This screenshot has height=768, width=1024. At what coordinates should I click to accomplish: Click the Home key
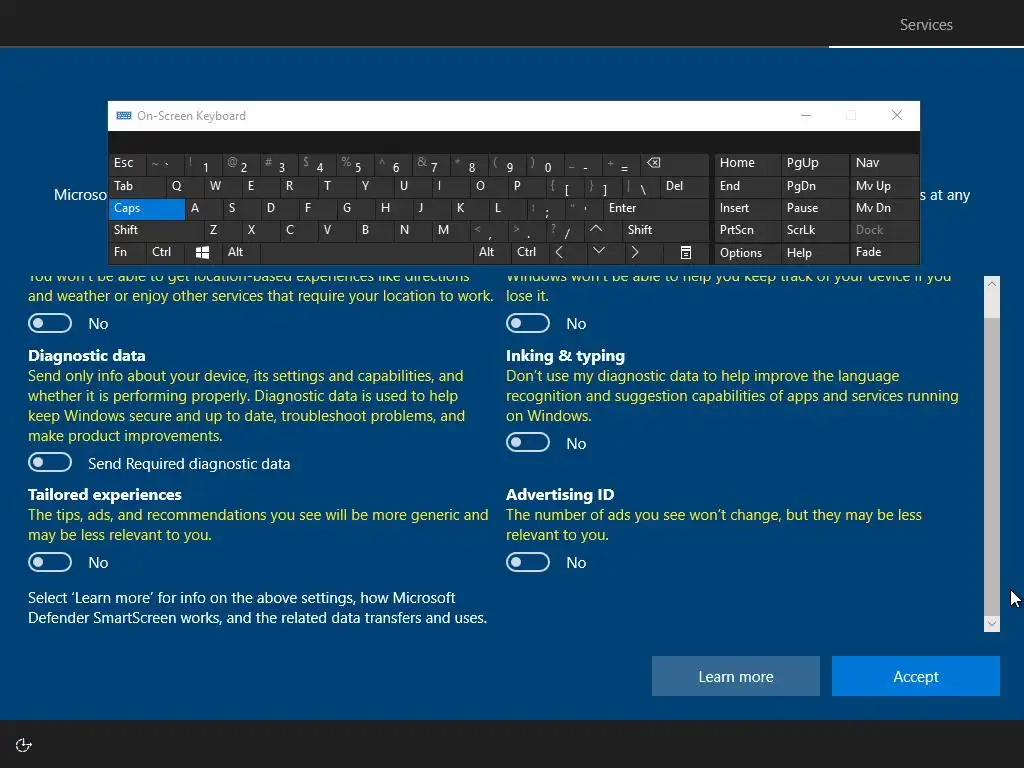tap(748, 163)
